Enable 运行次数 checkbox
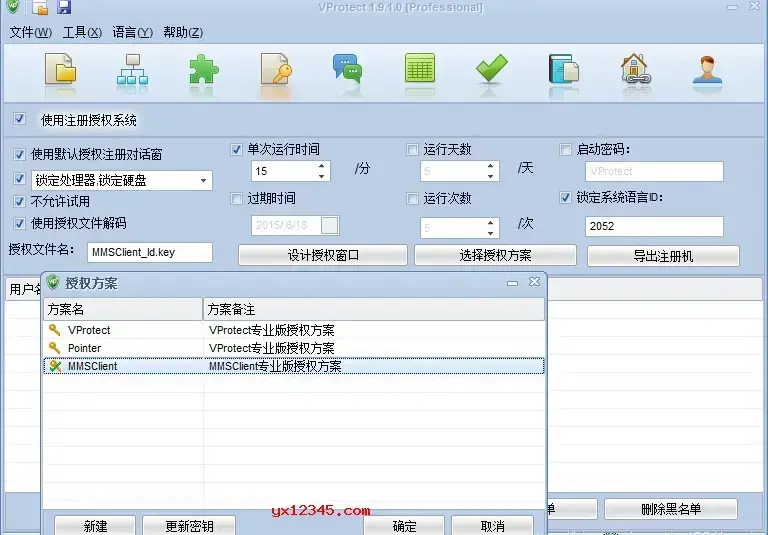 click(x=412, y=198)
